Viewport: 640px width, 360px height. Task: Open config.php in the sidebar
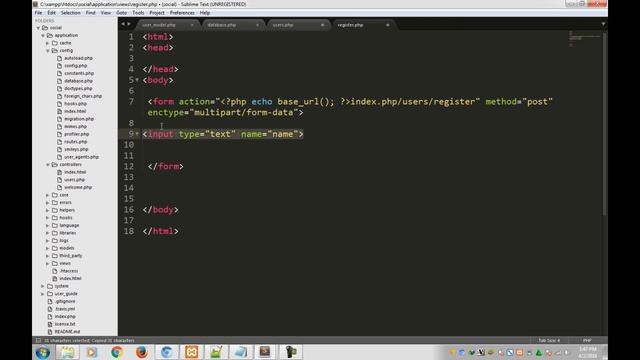click(x=76, y=66)
